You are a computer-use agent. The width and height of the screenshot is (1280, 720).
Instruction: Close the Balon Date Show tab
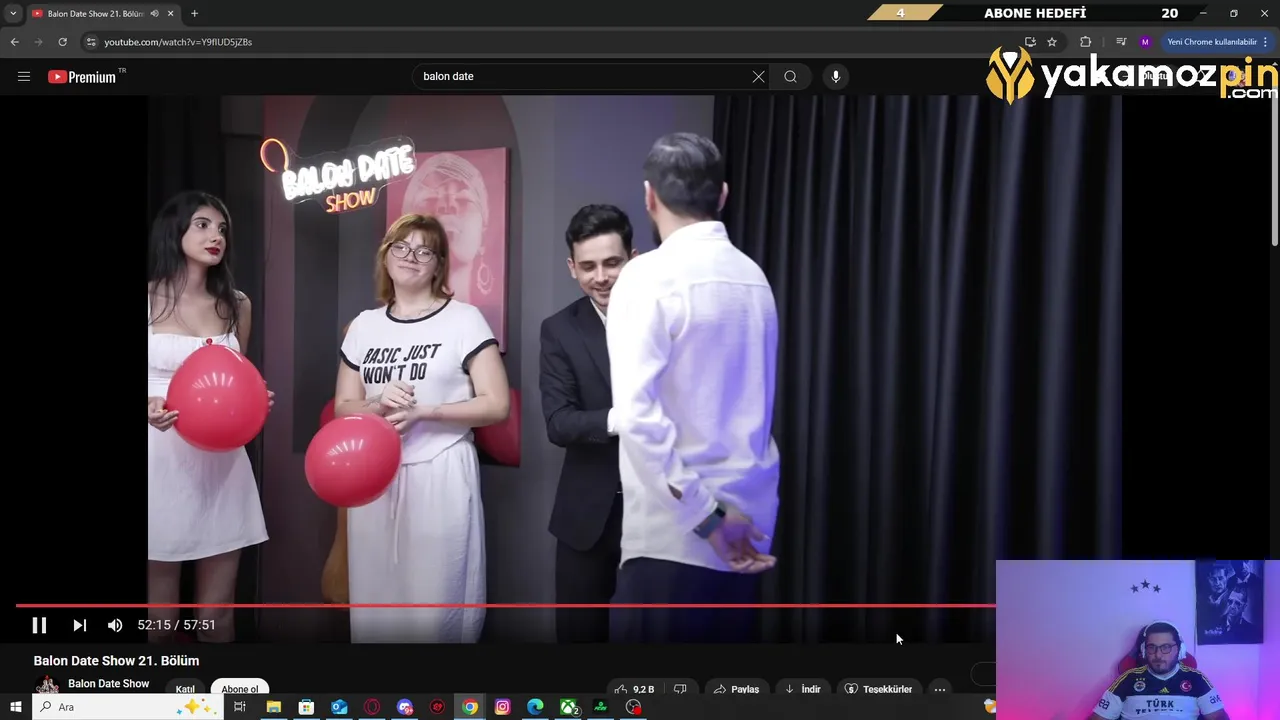point(171,13)
